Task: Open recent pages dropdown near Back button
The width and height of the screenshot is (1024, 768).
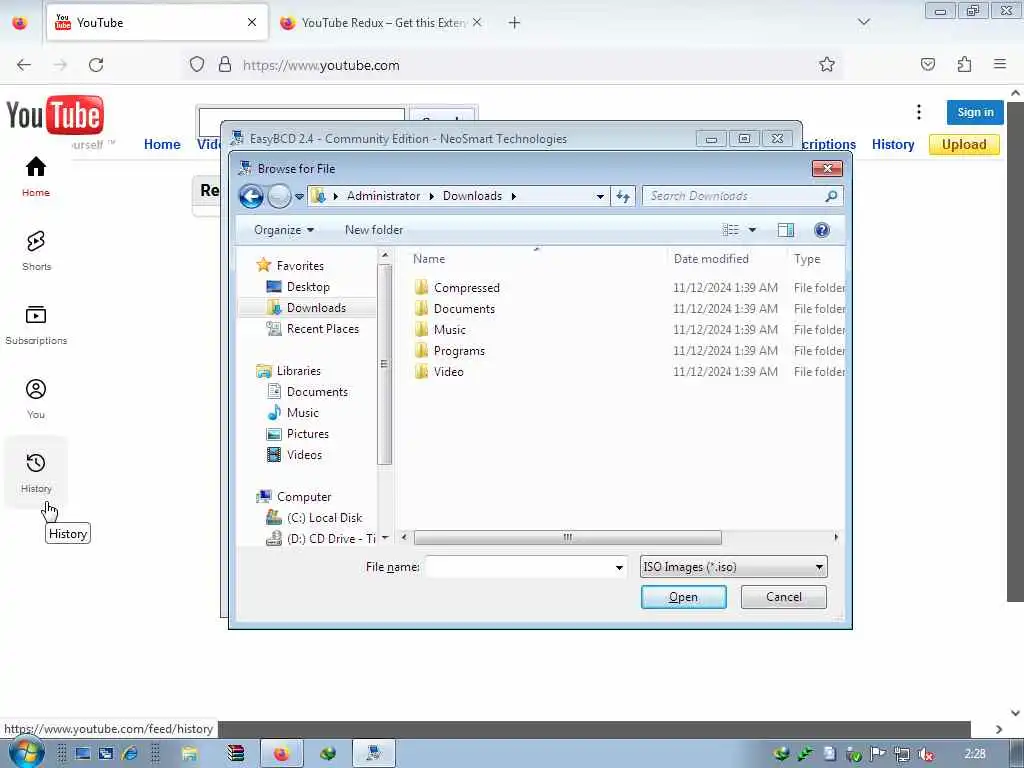Action: pyautogui.click(x=299, y=196)
